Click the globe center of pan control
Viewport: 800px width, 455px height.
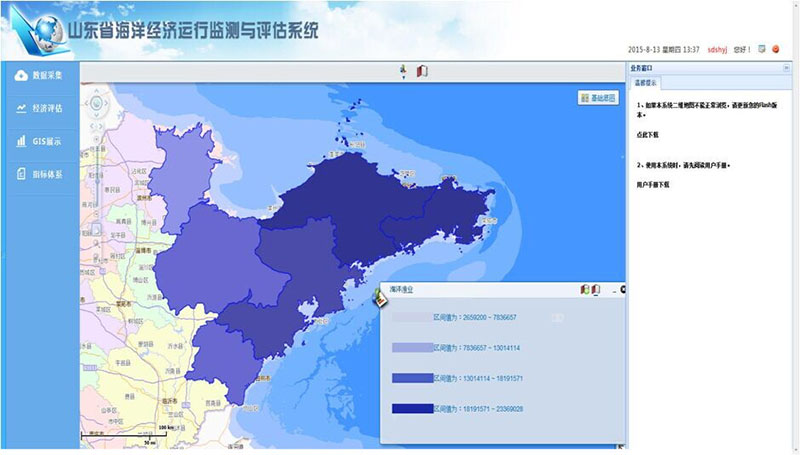click(x=96, y=104)
